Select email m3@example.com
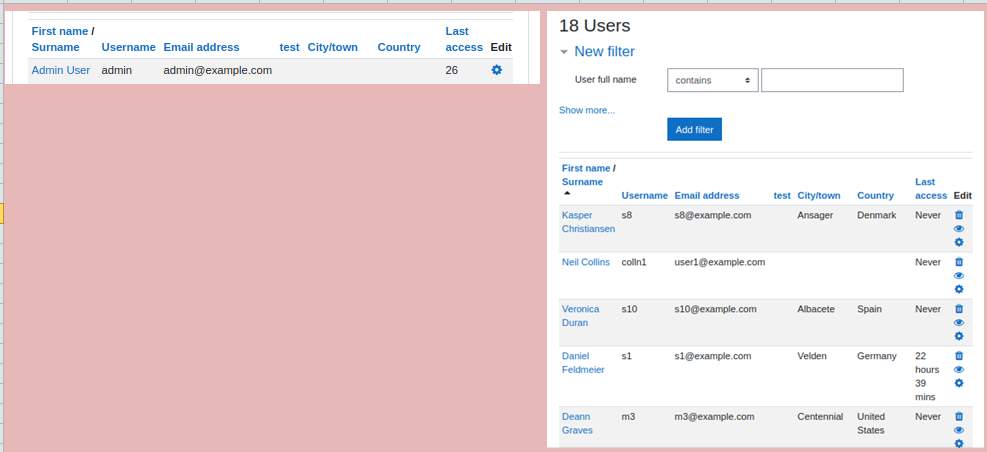Image resolution: width=987 pixels, height=452 pixels. coord(714,416)
